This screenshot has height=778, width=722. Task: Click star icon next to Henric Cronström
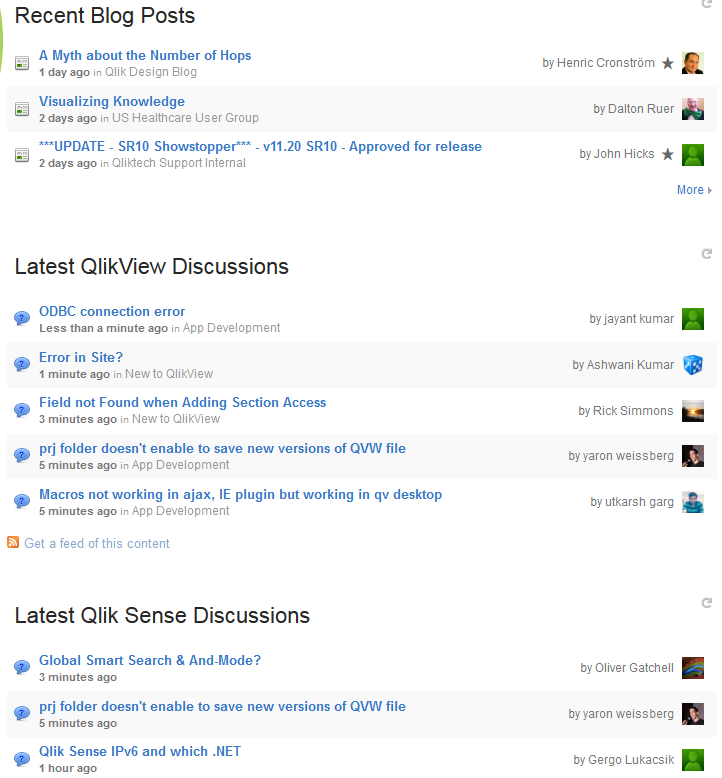(668, 63)
